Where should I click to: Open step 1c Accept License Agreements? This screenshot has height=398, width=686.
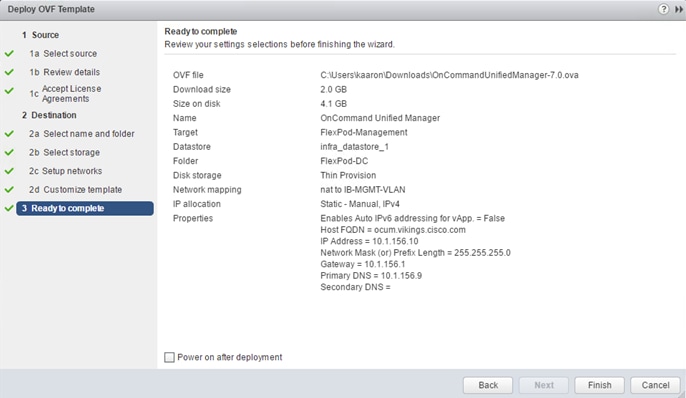tap(65, 94)
